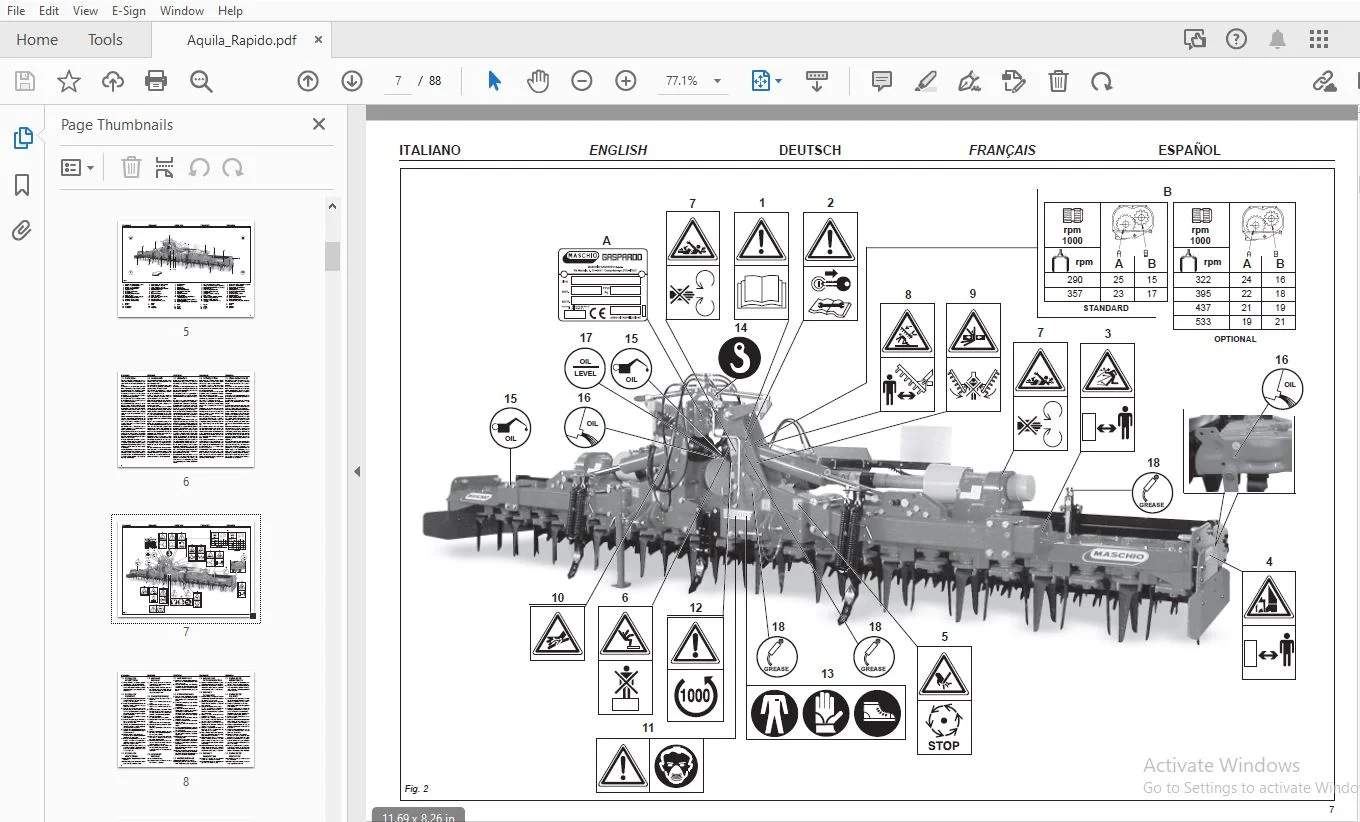Open the Edit menu
This screenshot has width=1360, height=822.
48,10
